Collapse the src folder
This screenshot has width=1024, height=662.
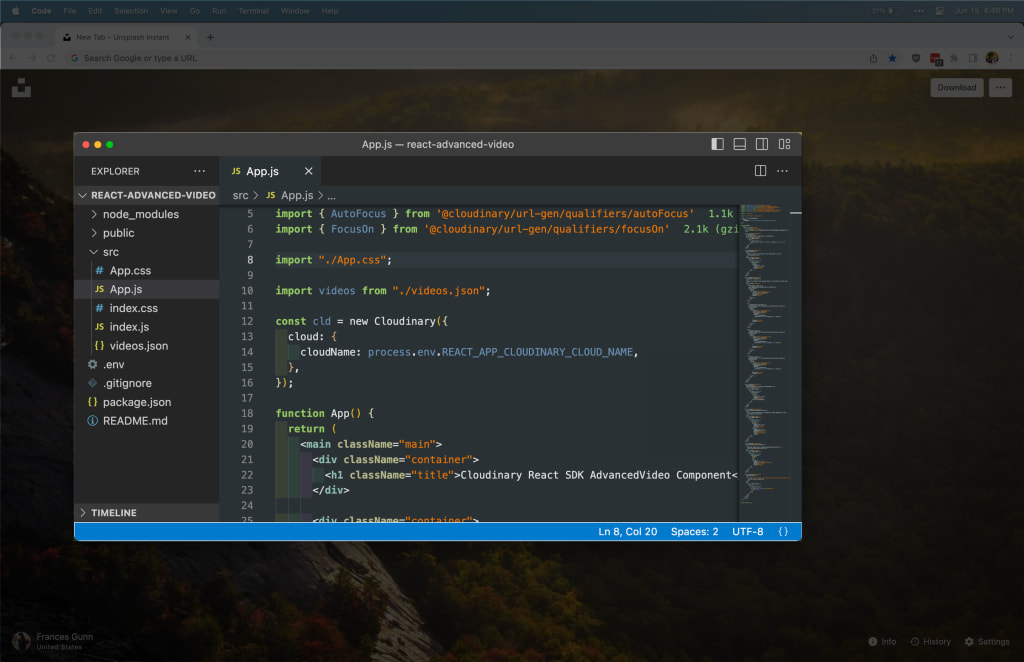click(x=147, y=252)
